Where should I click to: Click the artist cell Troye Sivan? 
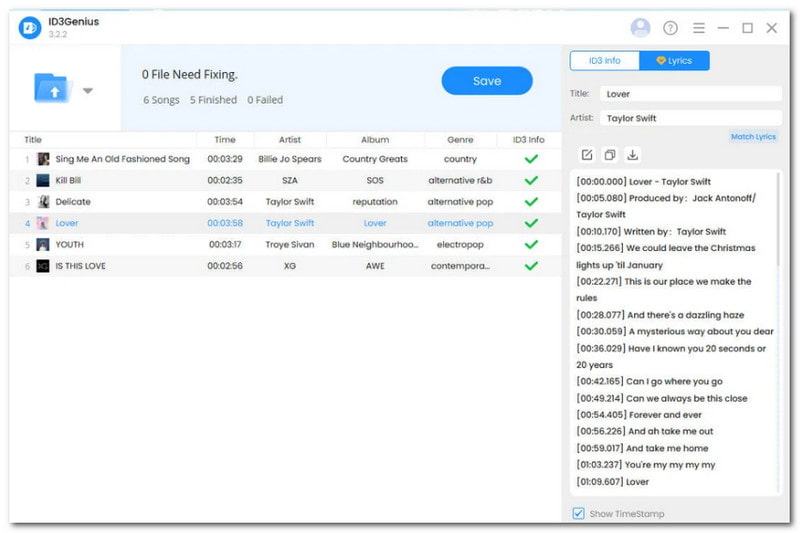pyautogui.click(x=290, y=244)
